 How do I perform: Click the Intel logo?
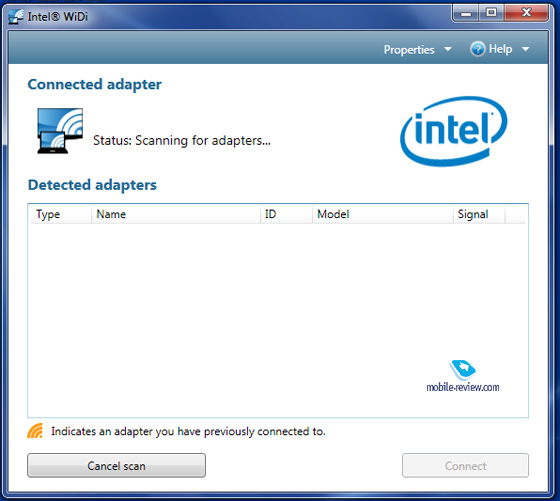tap(454, 131)
